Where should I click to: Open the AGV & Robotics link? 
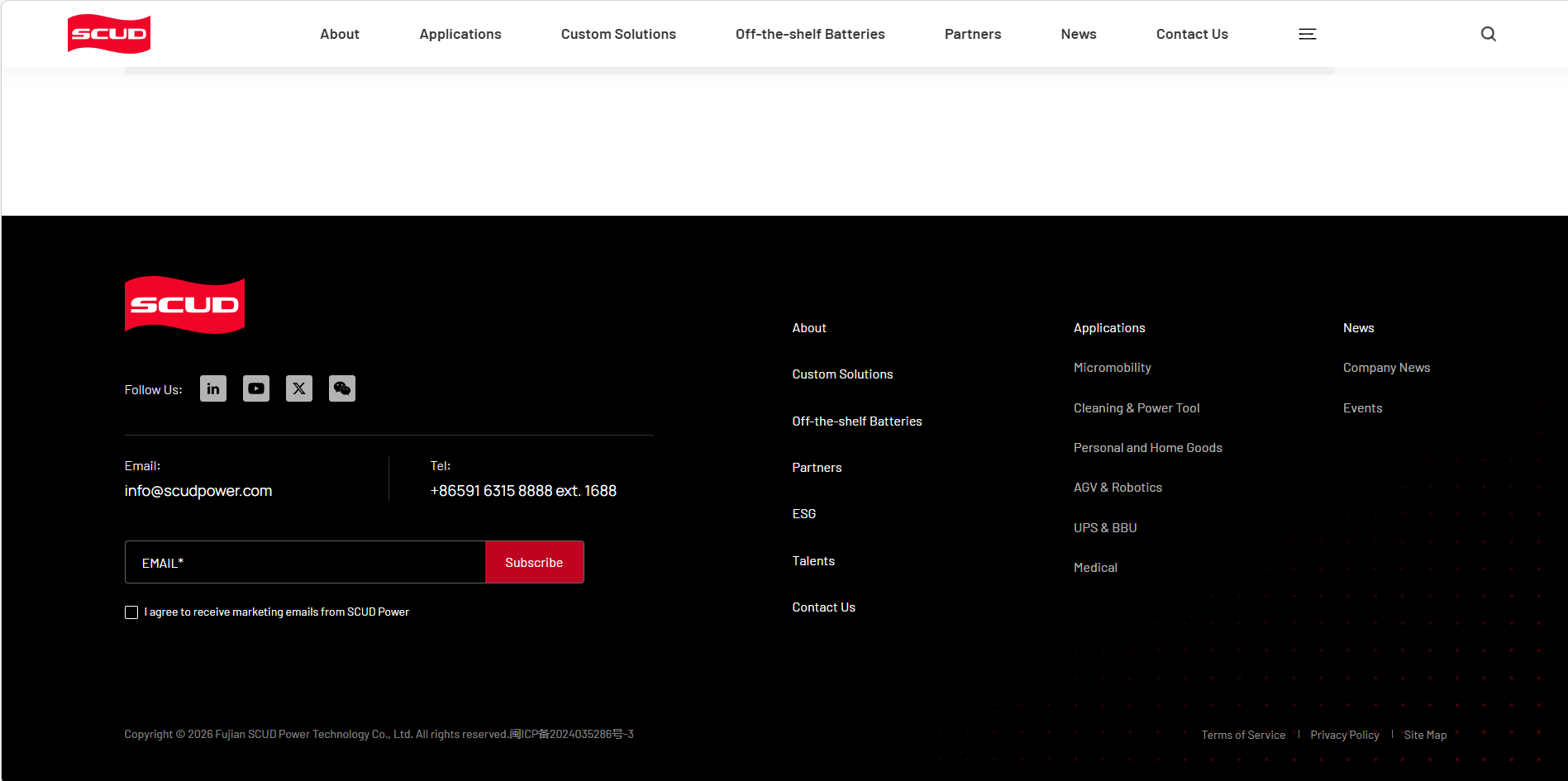coord(1118,488)
